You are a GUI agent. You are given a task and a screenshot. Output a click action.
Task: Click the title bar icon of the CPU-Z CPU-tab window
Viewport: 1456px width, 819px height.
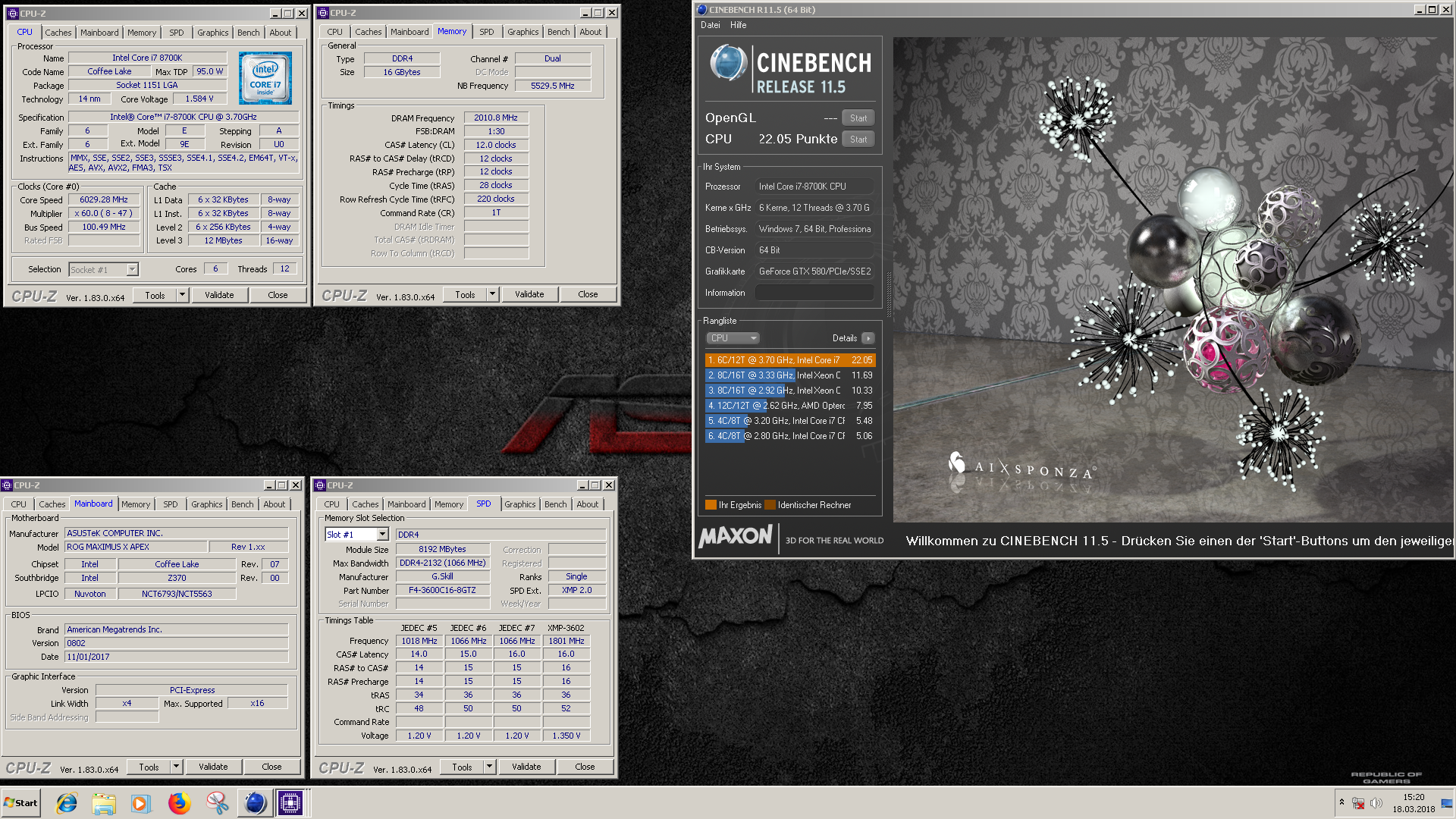pyautogui.click(x=12, y=14)
